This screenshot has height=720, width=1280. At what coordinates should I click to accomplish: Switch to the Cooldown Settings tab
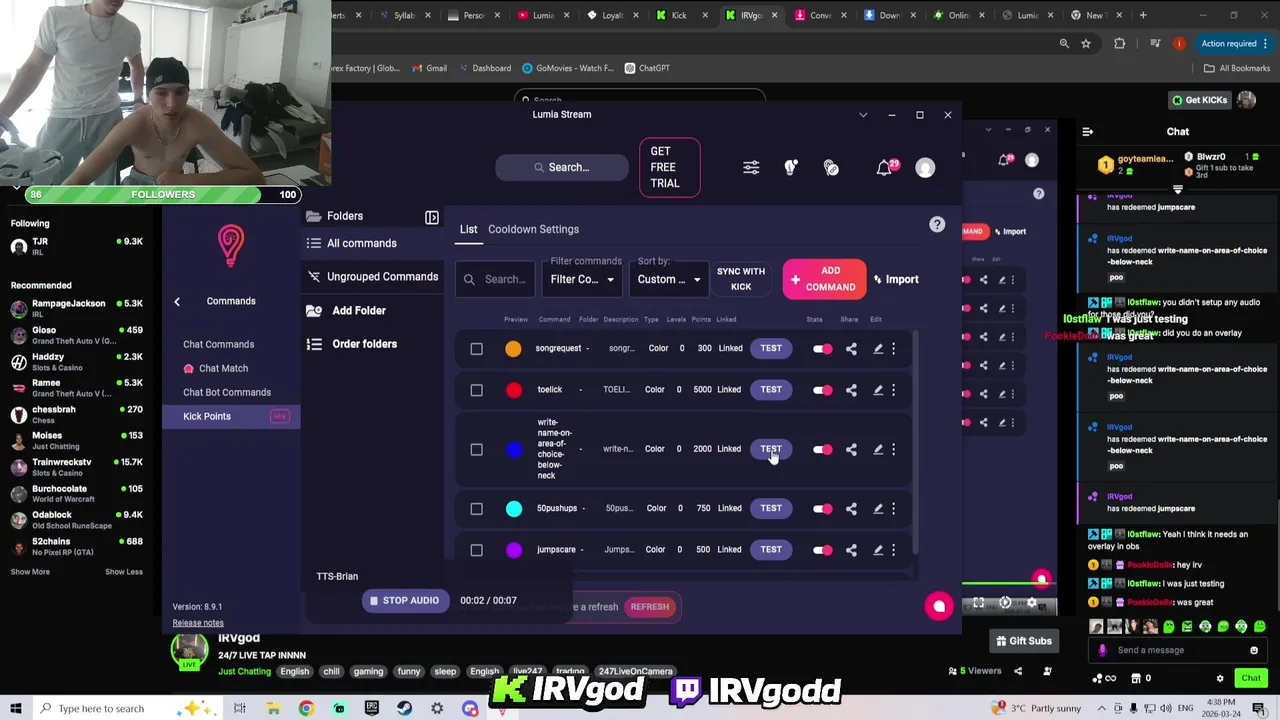533,229
